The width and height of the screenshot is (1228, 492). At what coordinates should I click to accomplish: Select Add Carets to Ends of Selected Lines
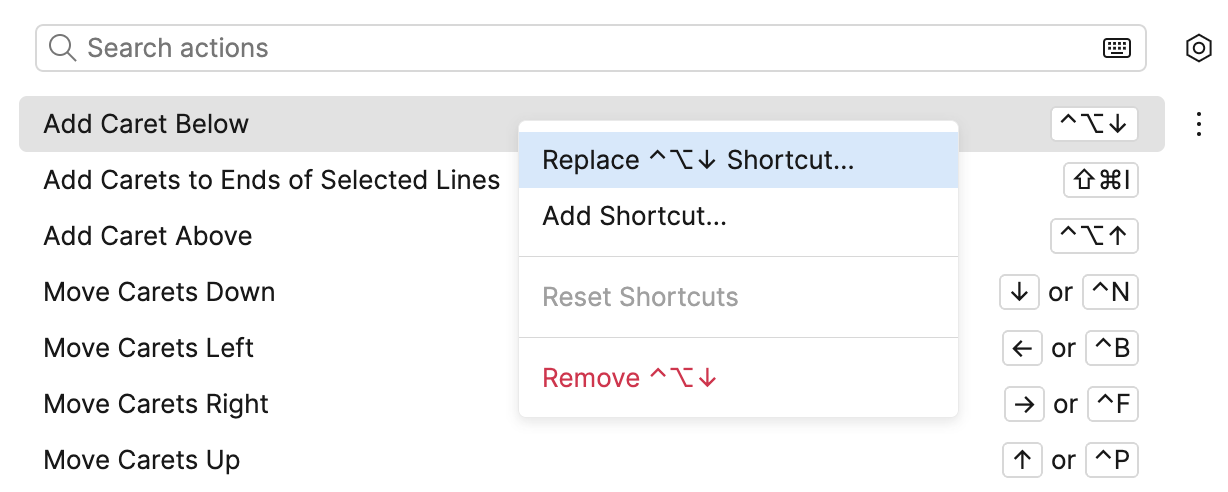(272, 180)
